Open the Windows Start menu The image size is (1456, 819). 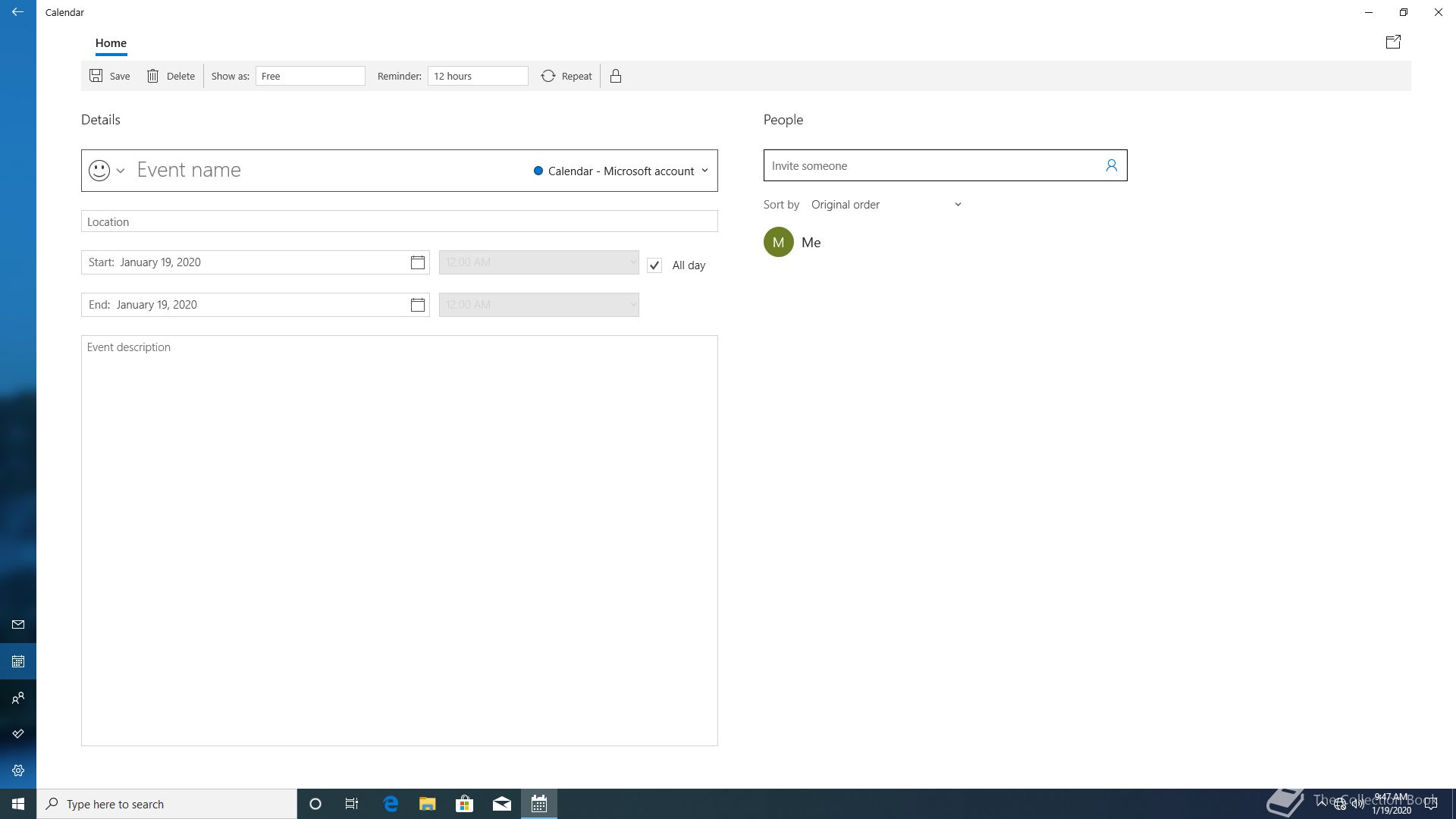(18, 804)
